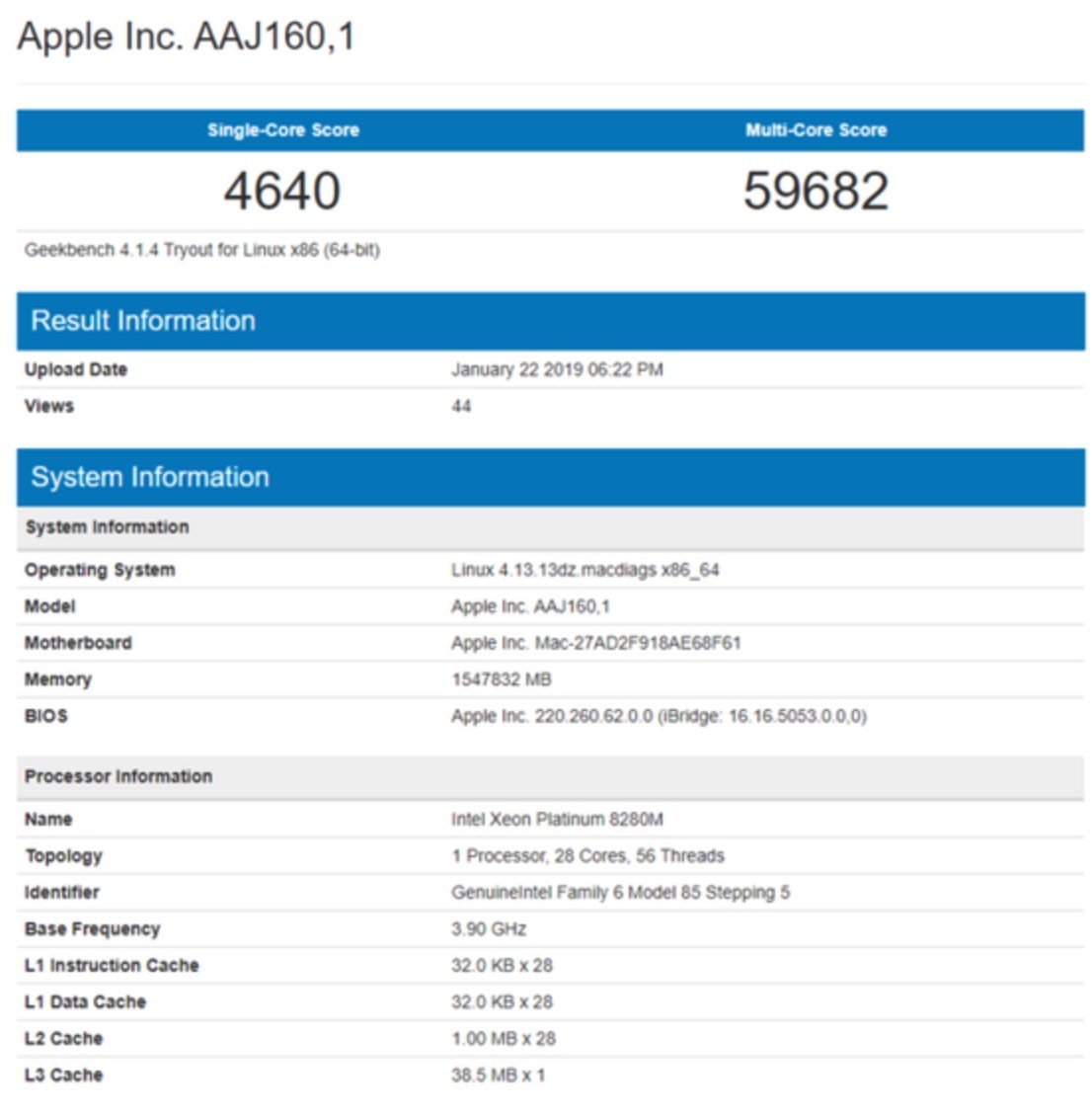Click the Upload Date label
The width and height of the screenshot is (1092, 1116).
click(x=76, y=370)
